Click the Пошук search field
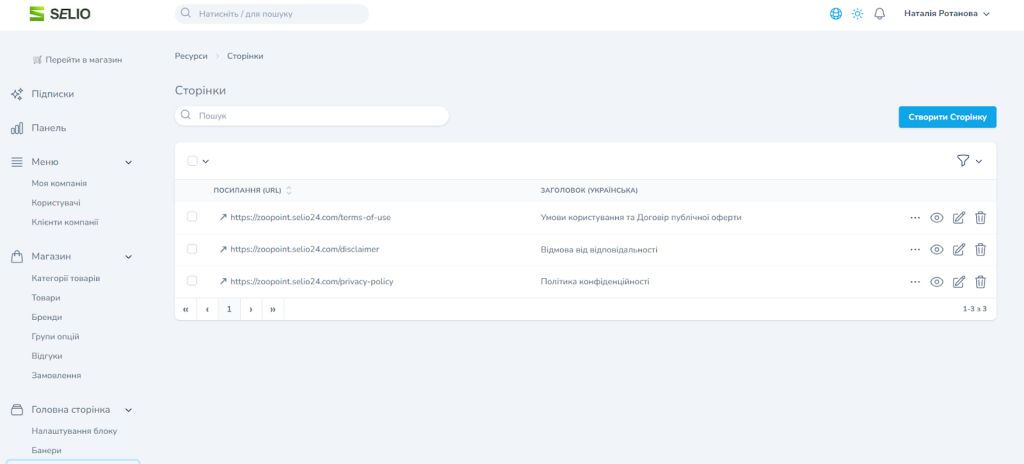 312,116
